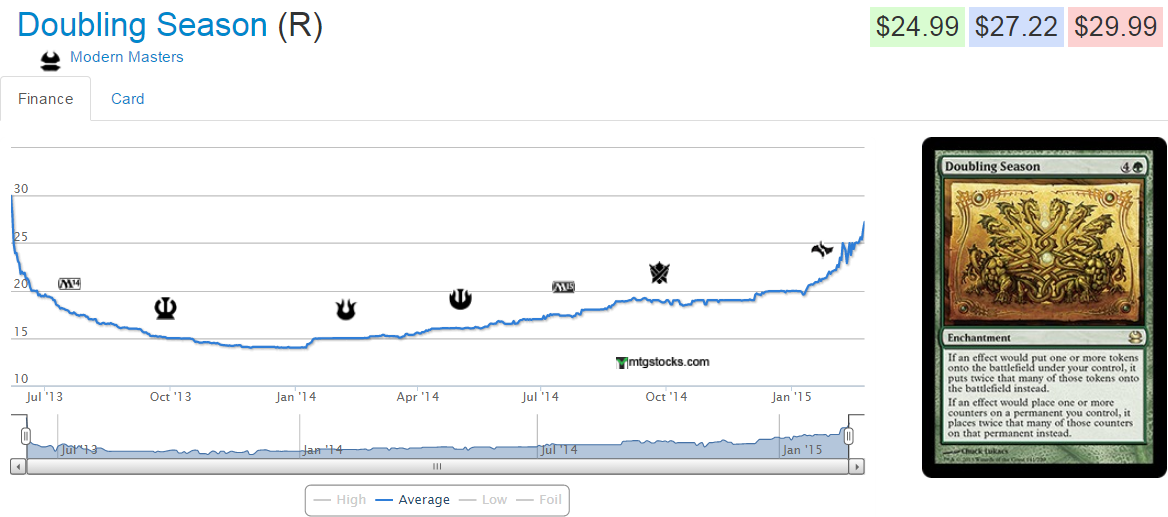Screen dimensions: 1168x517
Task: Click the green $24.99 low price badge
Action: point(917,27)
